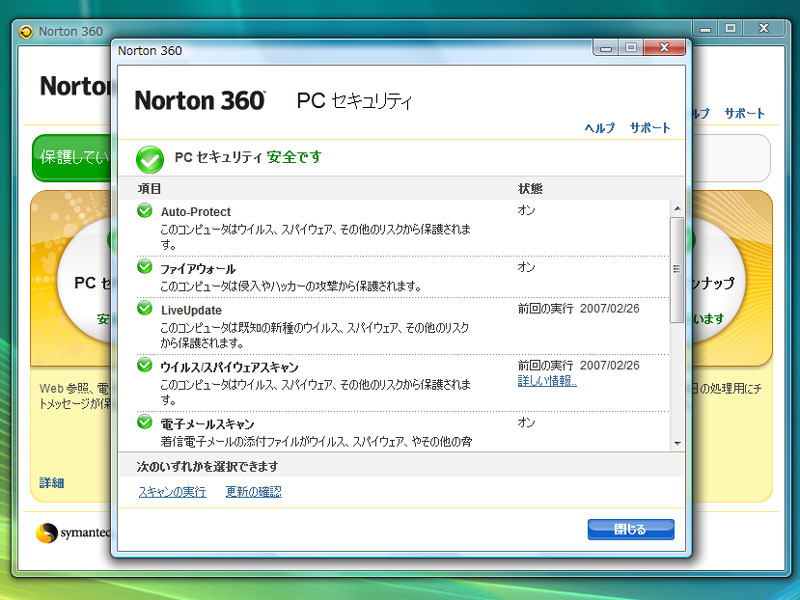The width and height of the screenshot is (800, 600).
Task: Click the 状態 column header
Action: pos(530,189)
